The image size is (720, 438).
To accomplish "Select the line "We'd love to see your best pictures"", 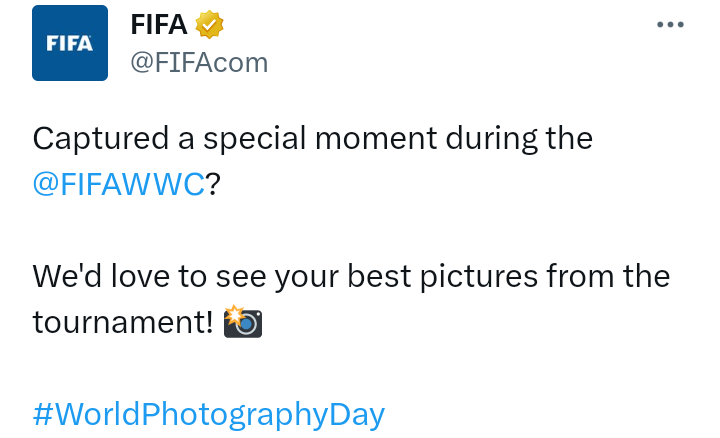I will pos(350,276).
